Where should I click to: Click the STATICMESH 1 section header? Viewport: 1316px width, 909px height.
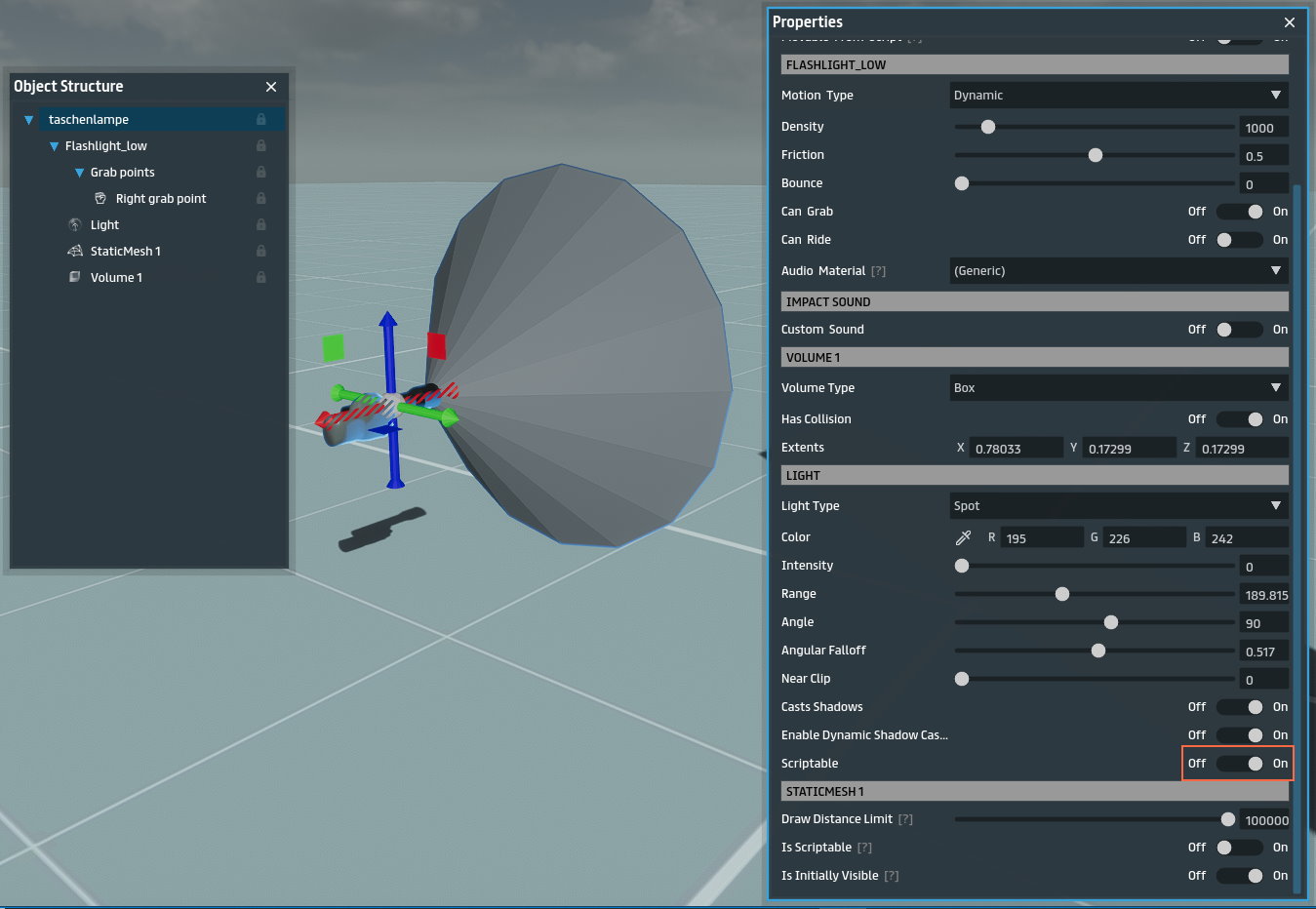(x=1034, y=791)
